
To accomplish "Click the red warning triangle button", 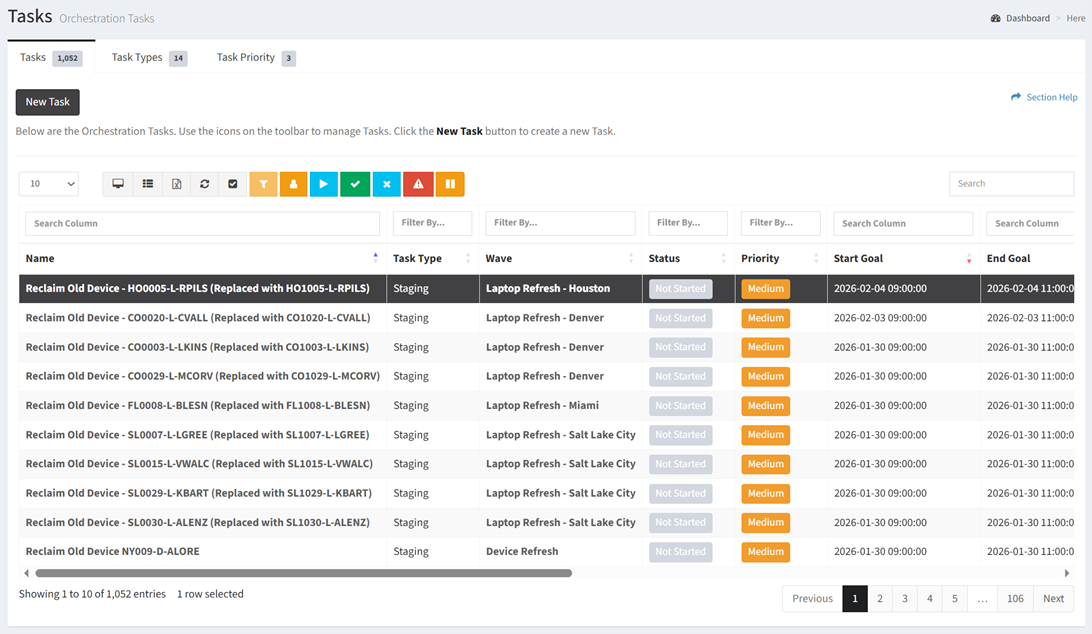I will [x=418, y=184].
